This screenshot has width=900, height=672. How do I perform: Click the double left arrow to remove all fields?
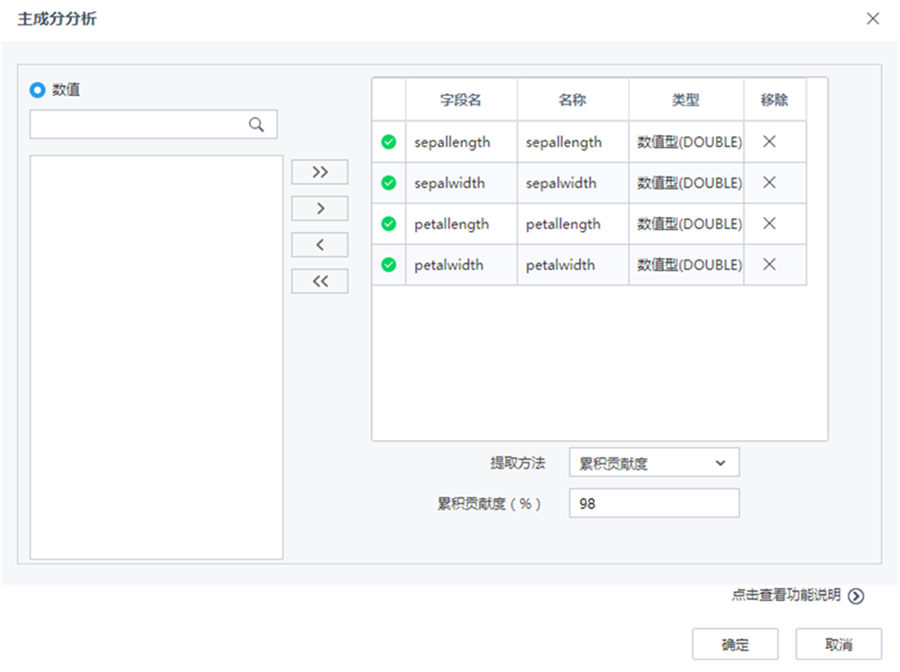[319, 281]
